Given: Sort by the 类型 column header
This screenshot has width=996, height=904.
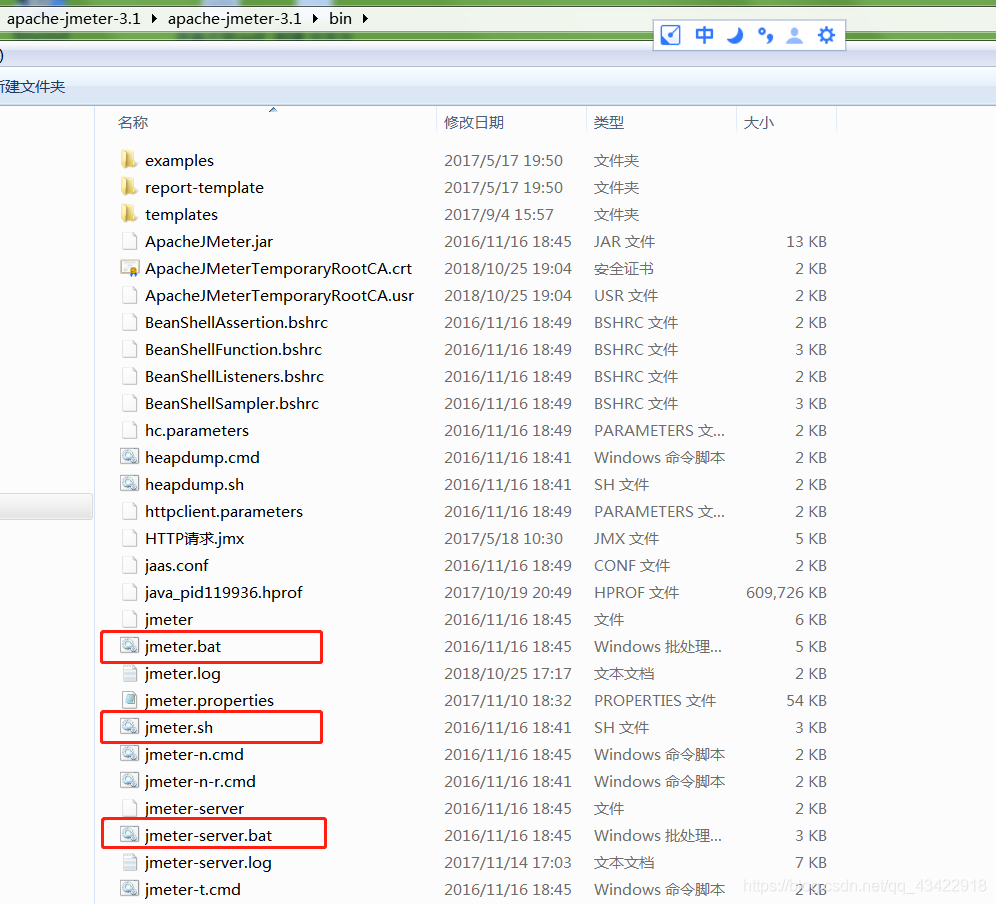Looking at the screenshot, I should tap(609, 122).
